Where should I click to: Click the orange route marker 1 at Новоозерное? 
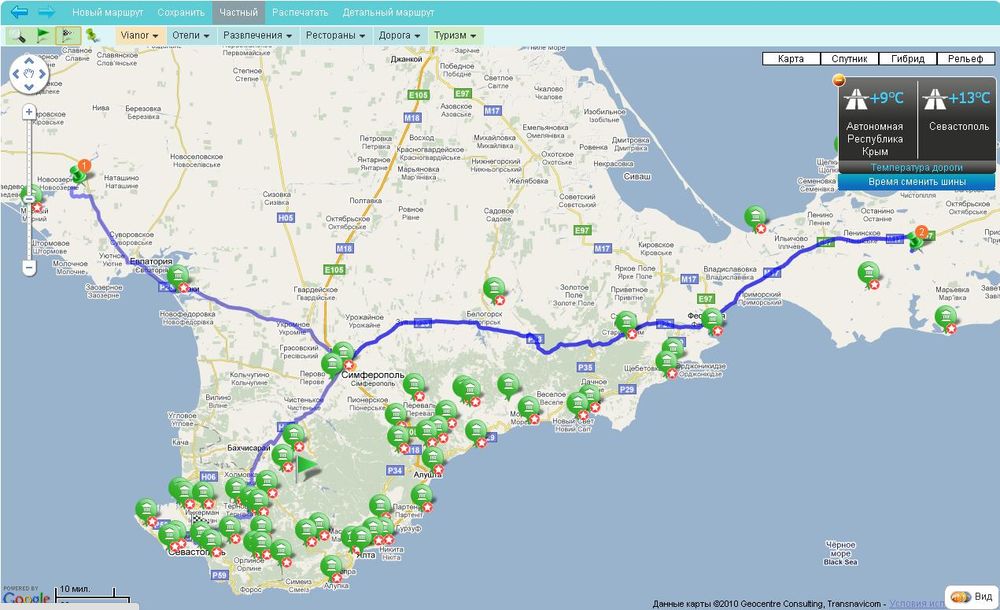coord(84,165)
